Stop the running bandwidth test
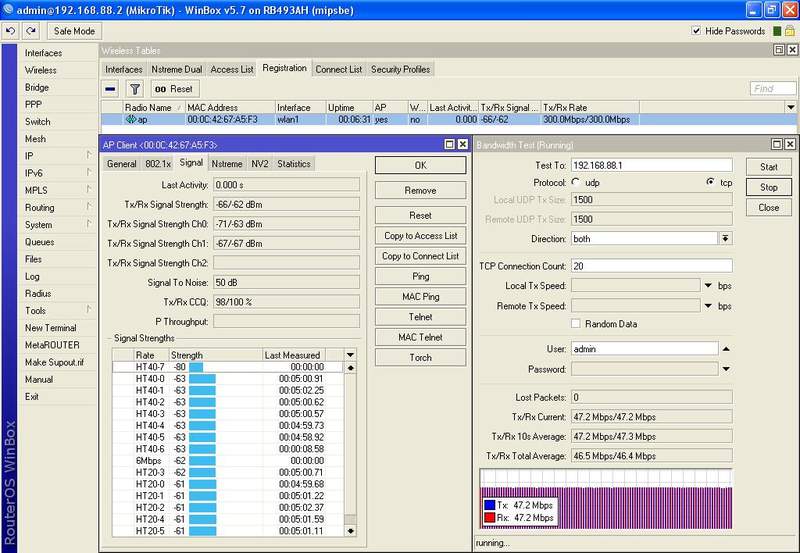The width and height of the screenshot is (800, 553). [768, 187]
